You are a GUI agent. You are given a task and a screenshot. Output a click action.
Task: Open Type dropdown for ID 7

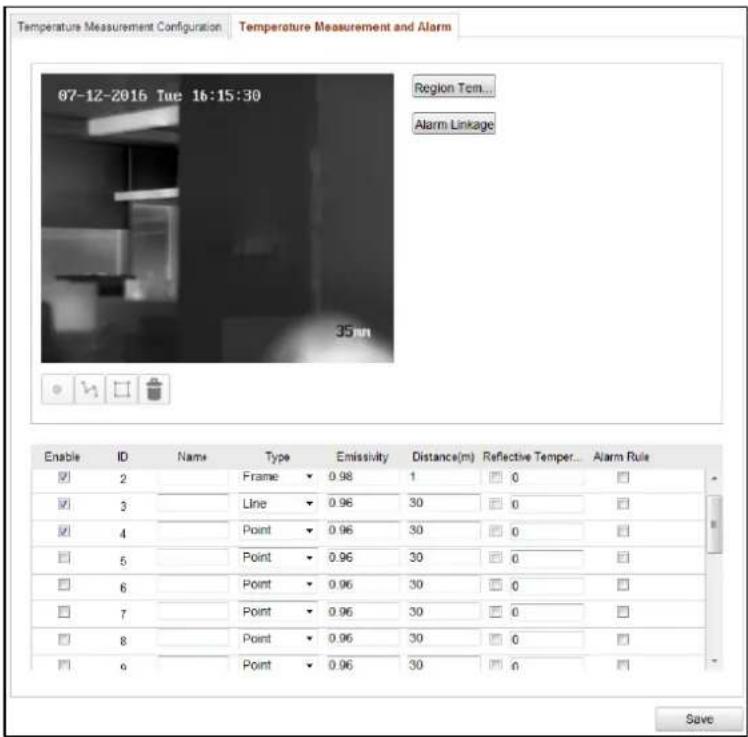point(278,612)
